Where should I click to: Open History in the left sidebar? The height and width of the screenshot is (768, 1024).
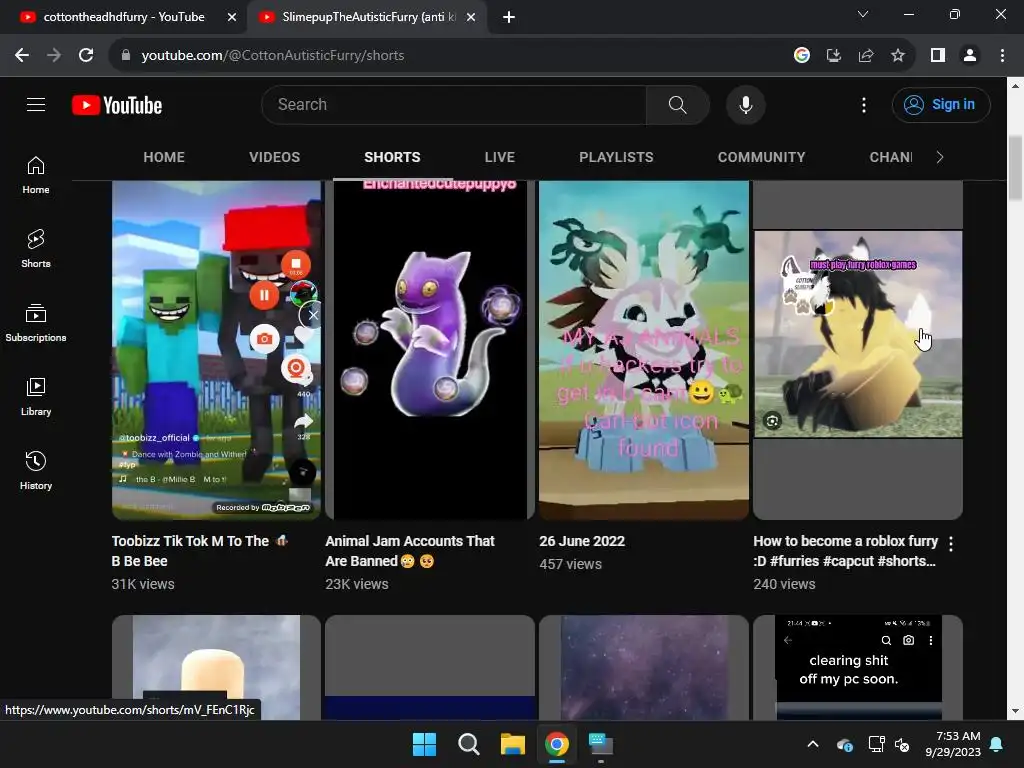(36, 470)
